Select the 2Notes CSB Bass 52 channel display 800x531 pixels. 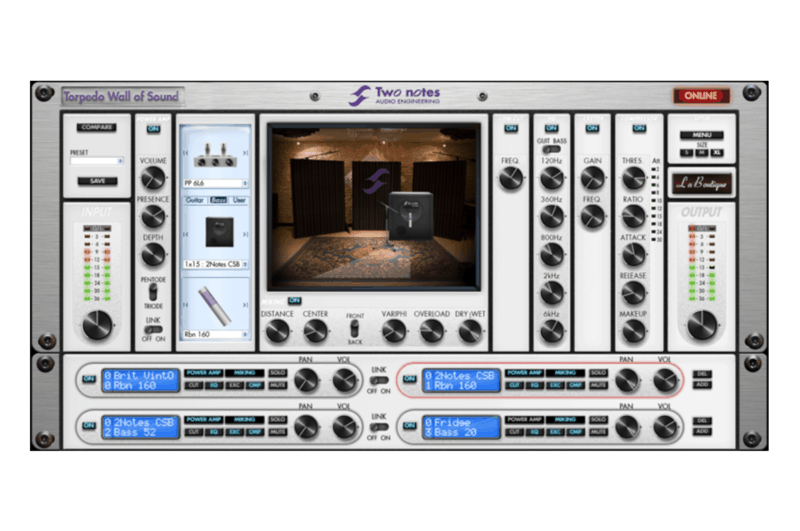coord(140,427)
